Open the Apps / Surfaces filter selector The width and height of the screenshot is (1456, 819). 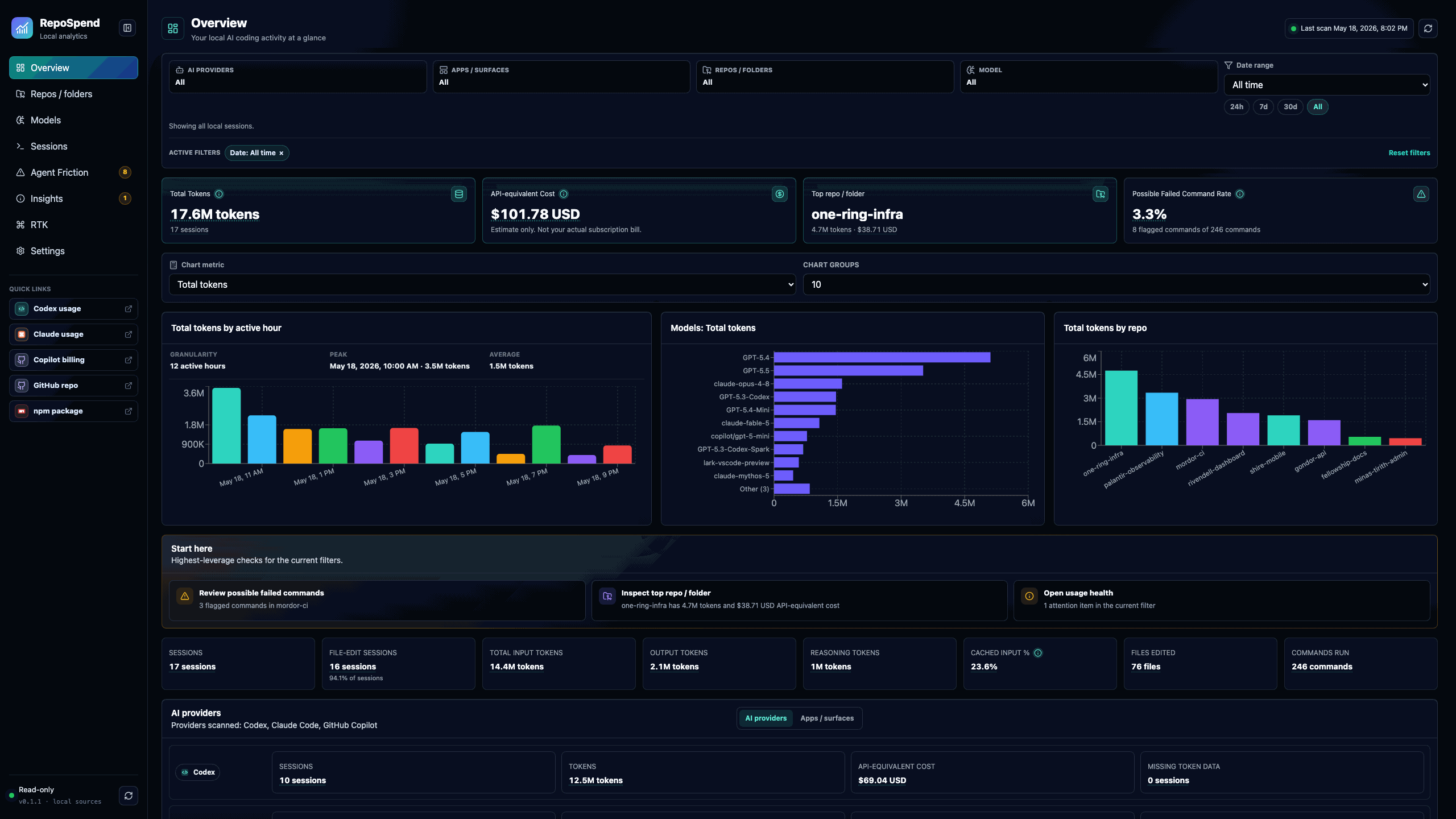(x=561, y=77)
